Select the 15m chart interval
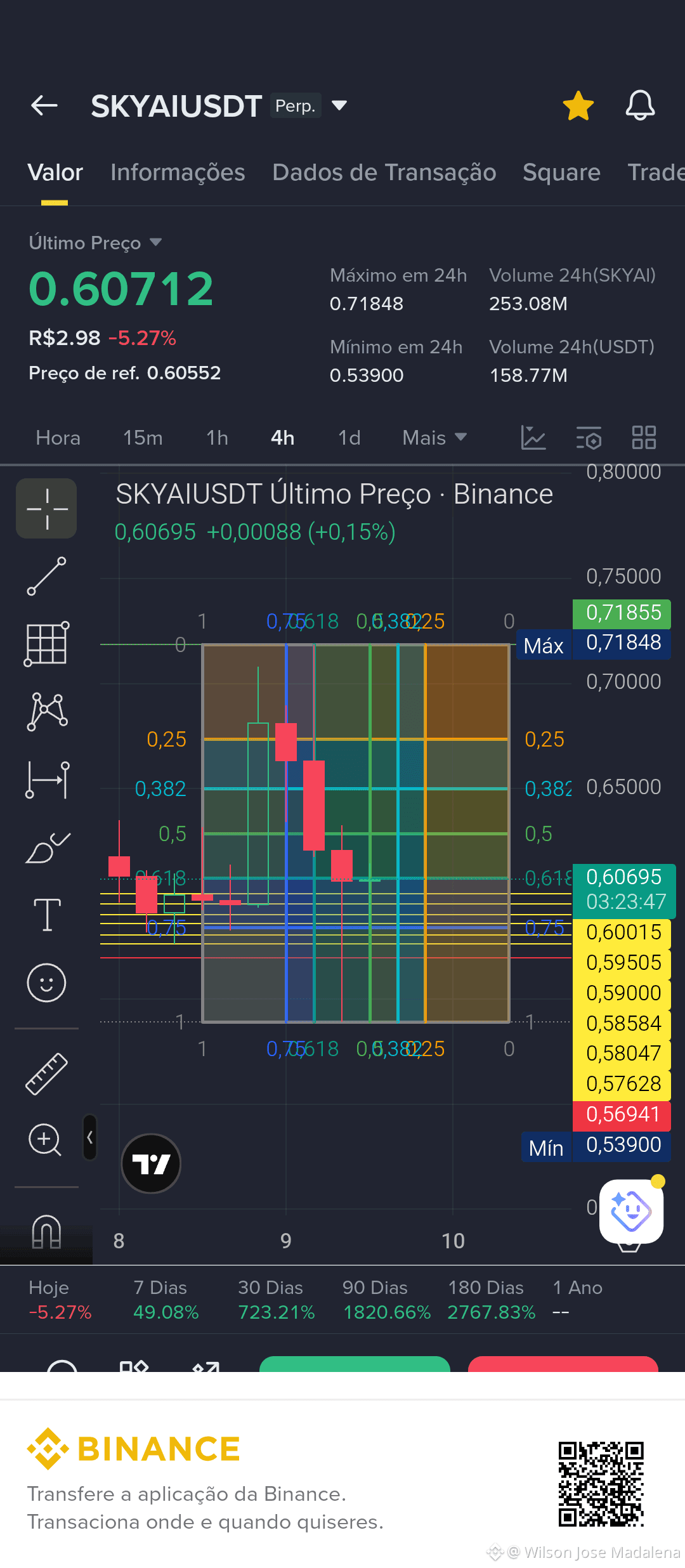685x1568 pixels. click(x=143, y=438)
